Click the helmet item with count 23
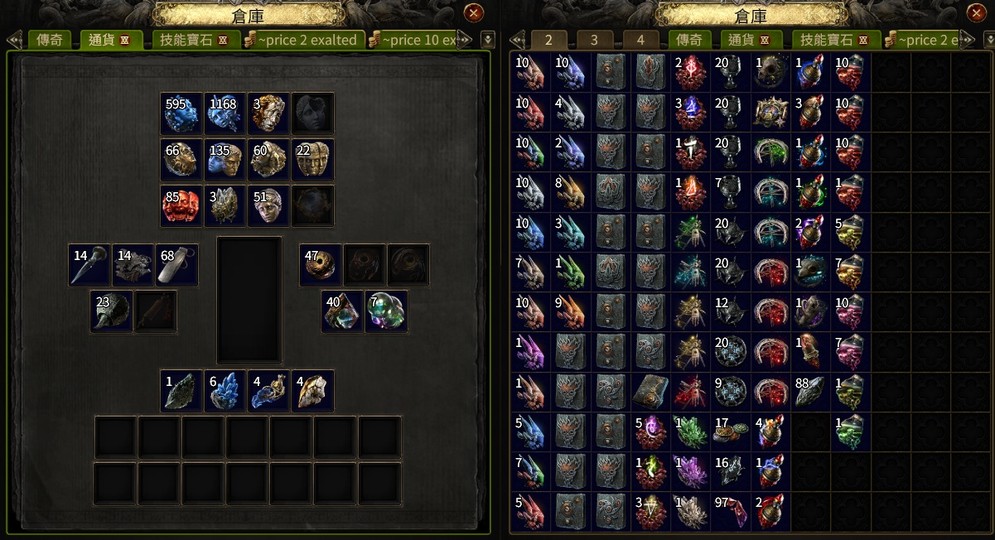Viewport: 995px width, 540px height. pyautogui.click(x=112, y=311)
